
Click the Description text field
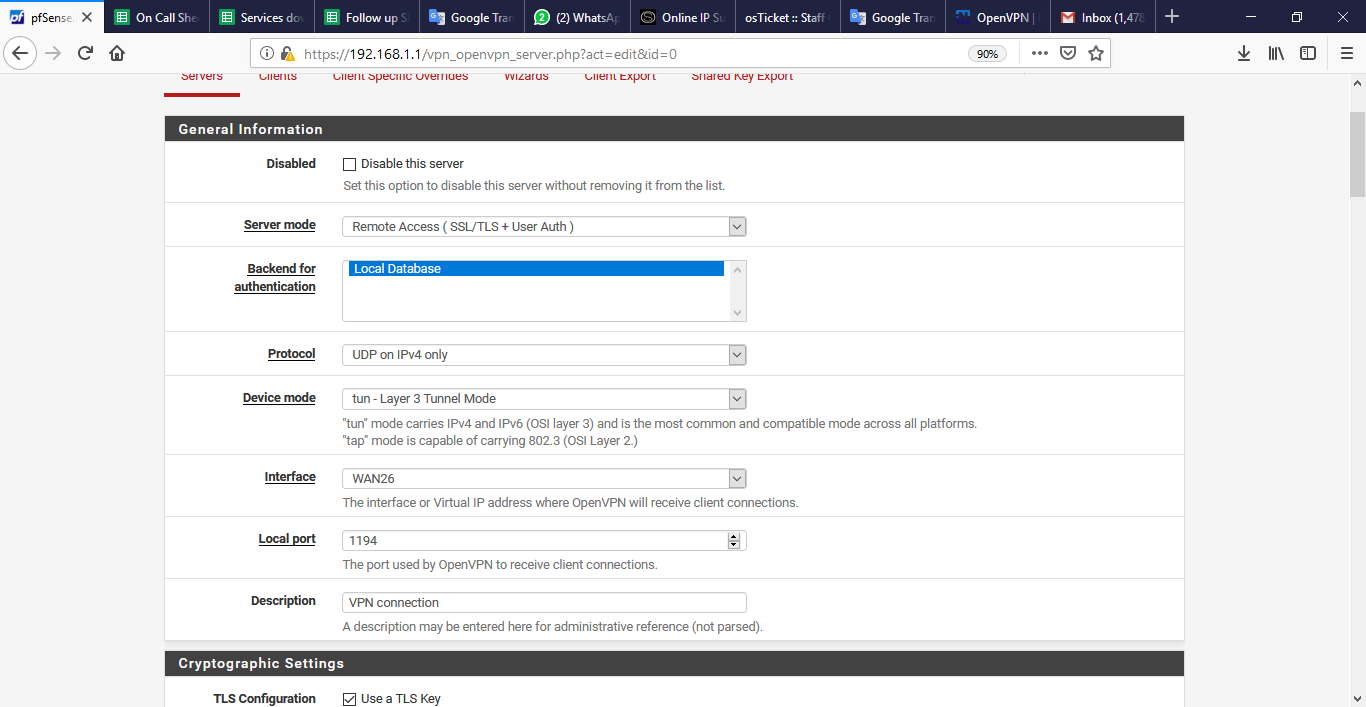click(x=544, y=603)
